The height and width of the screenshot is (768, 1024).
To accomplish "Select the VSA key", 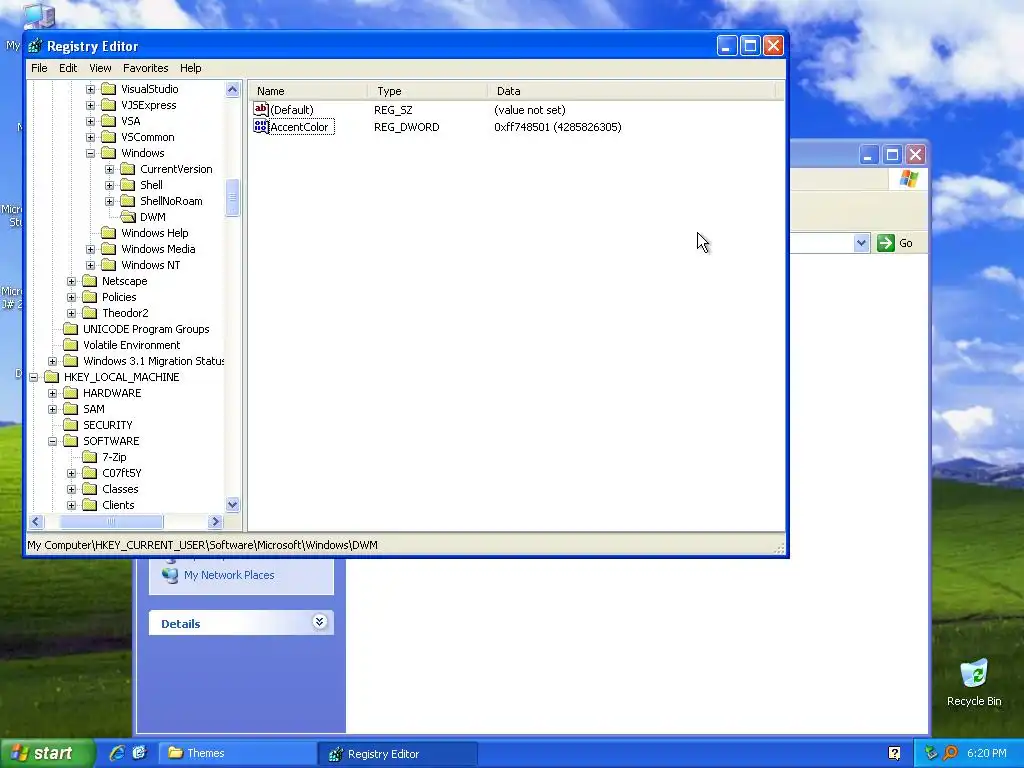I will (x=131, y=121).
